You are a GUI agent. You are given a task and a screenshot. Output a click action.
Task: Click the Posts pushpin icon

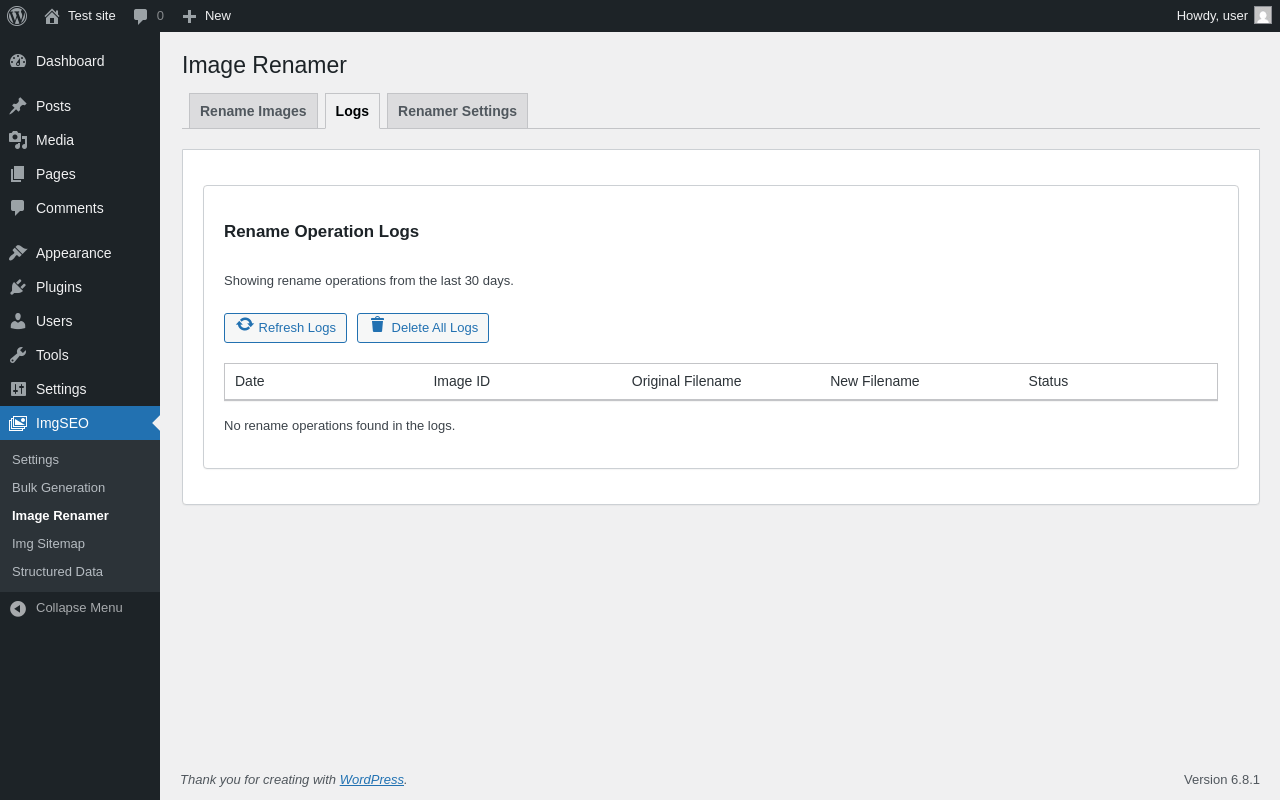pos(18,106)
